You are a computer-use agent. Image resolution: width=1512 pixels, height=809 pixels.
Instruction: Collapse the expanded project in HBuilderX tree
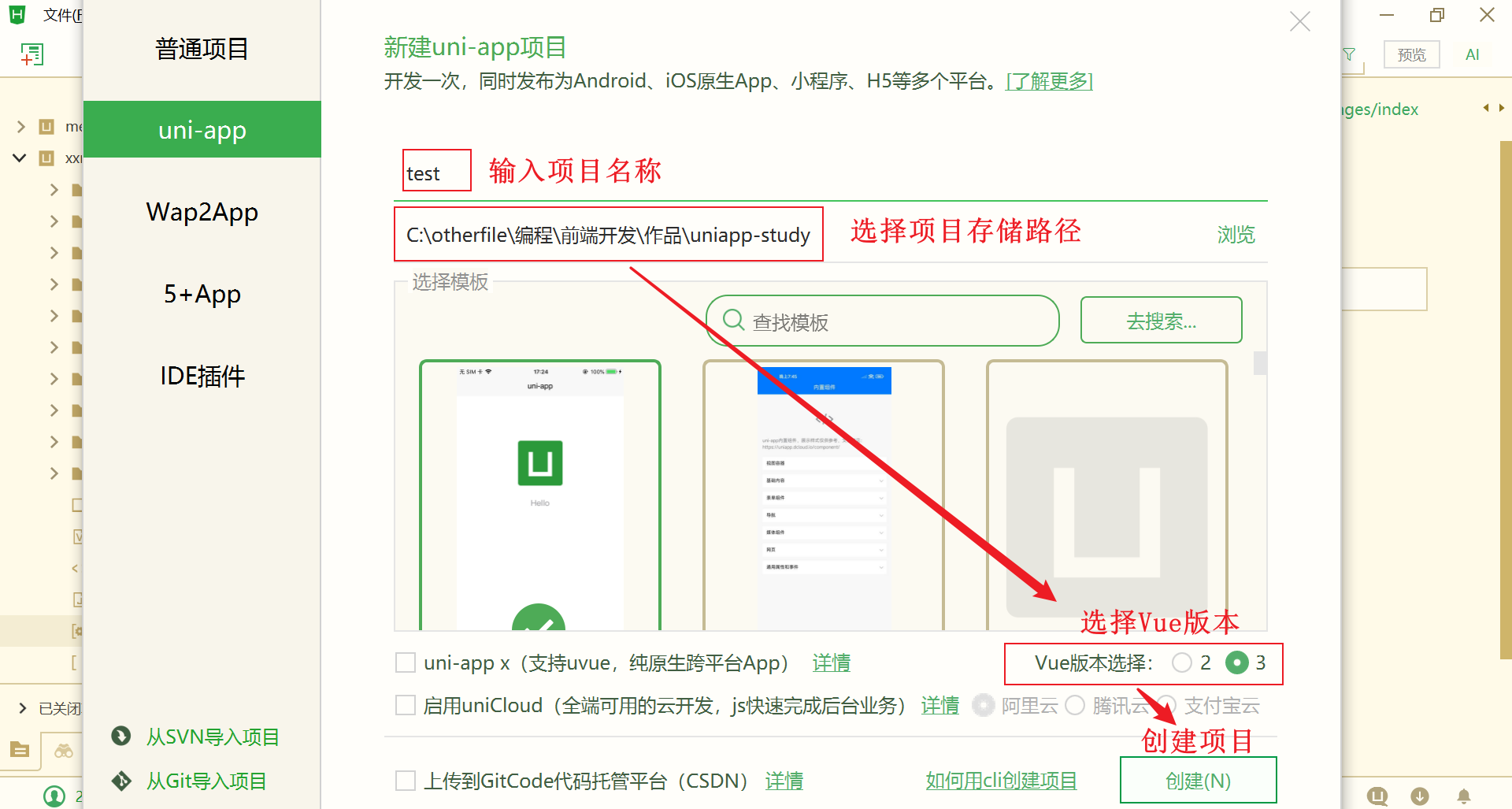(x=20, y=158)
